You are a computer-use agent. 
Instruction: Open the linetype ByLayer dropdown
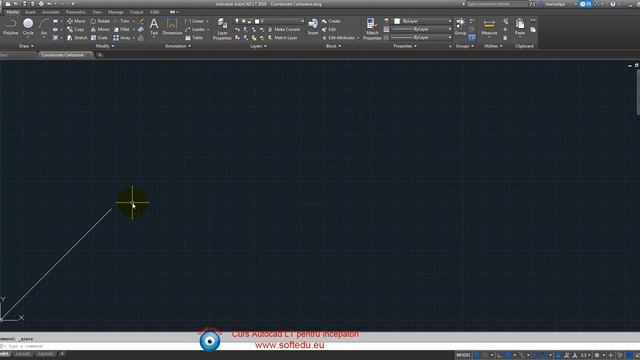click(x=422, y=38)
